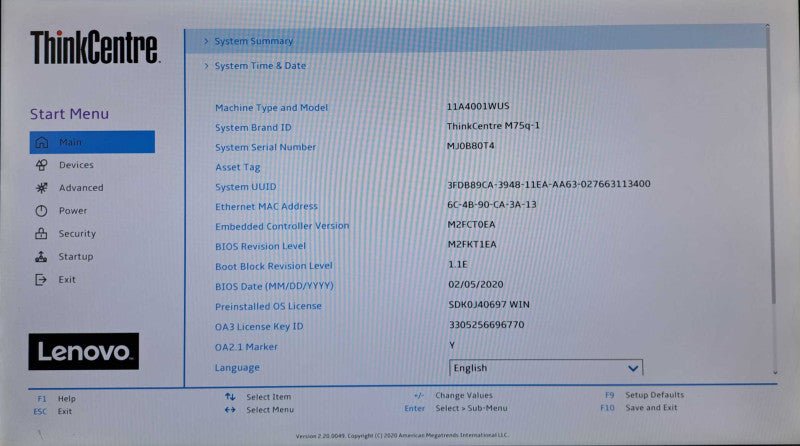
Task: Click the value M2FKT1EA
Action: [472, 244]
